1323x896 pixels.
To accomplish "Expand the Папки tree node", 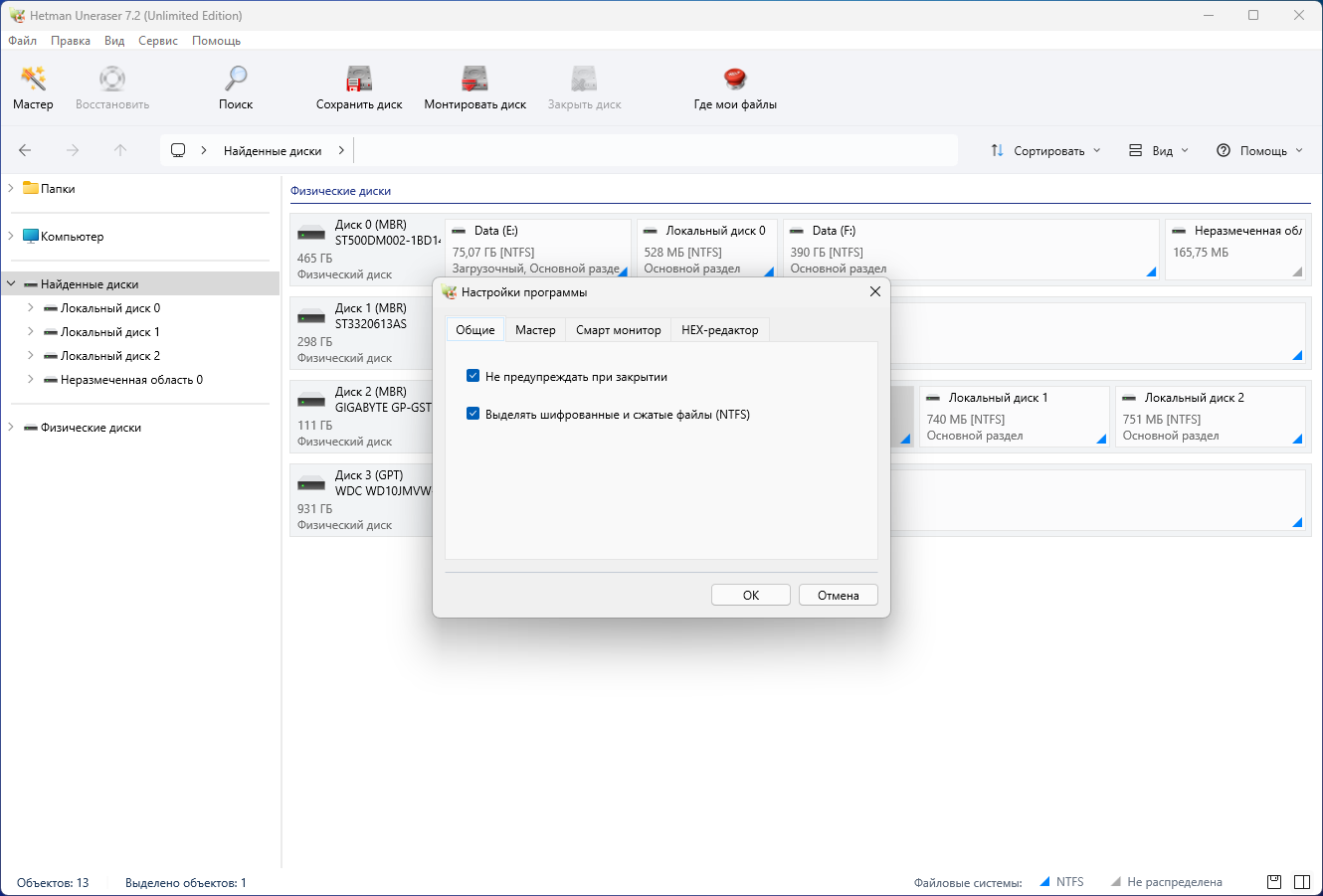I will 11,188.
